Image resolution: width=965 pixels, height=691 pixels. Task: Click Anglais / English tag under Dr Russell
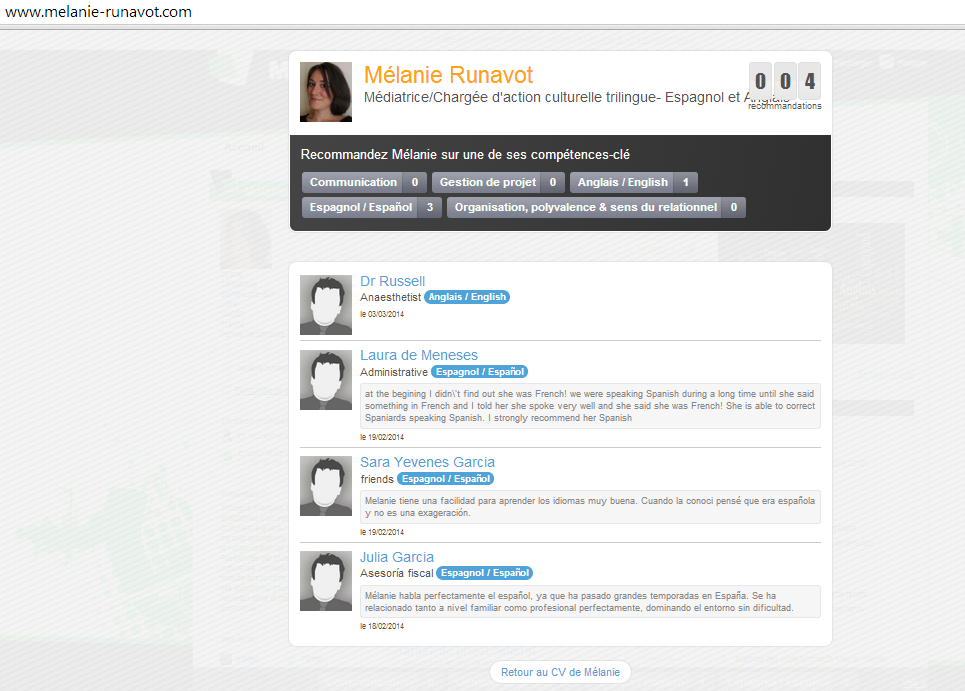(467, 297)
